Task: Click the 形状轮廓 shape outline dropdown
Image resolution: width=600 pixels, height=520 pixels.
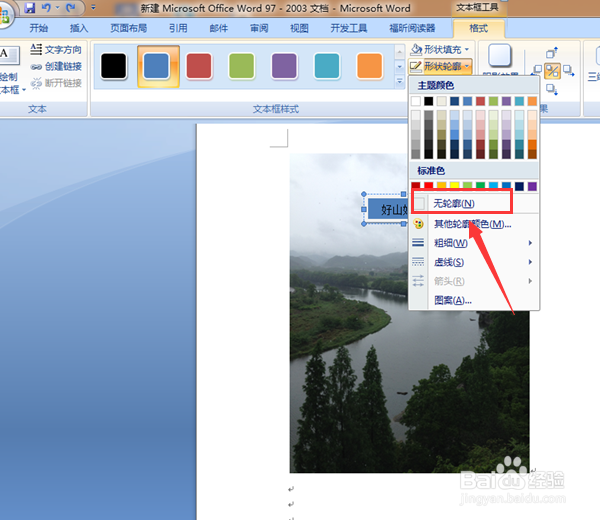Action: 440,67
